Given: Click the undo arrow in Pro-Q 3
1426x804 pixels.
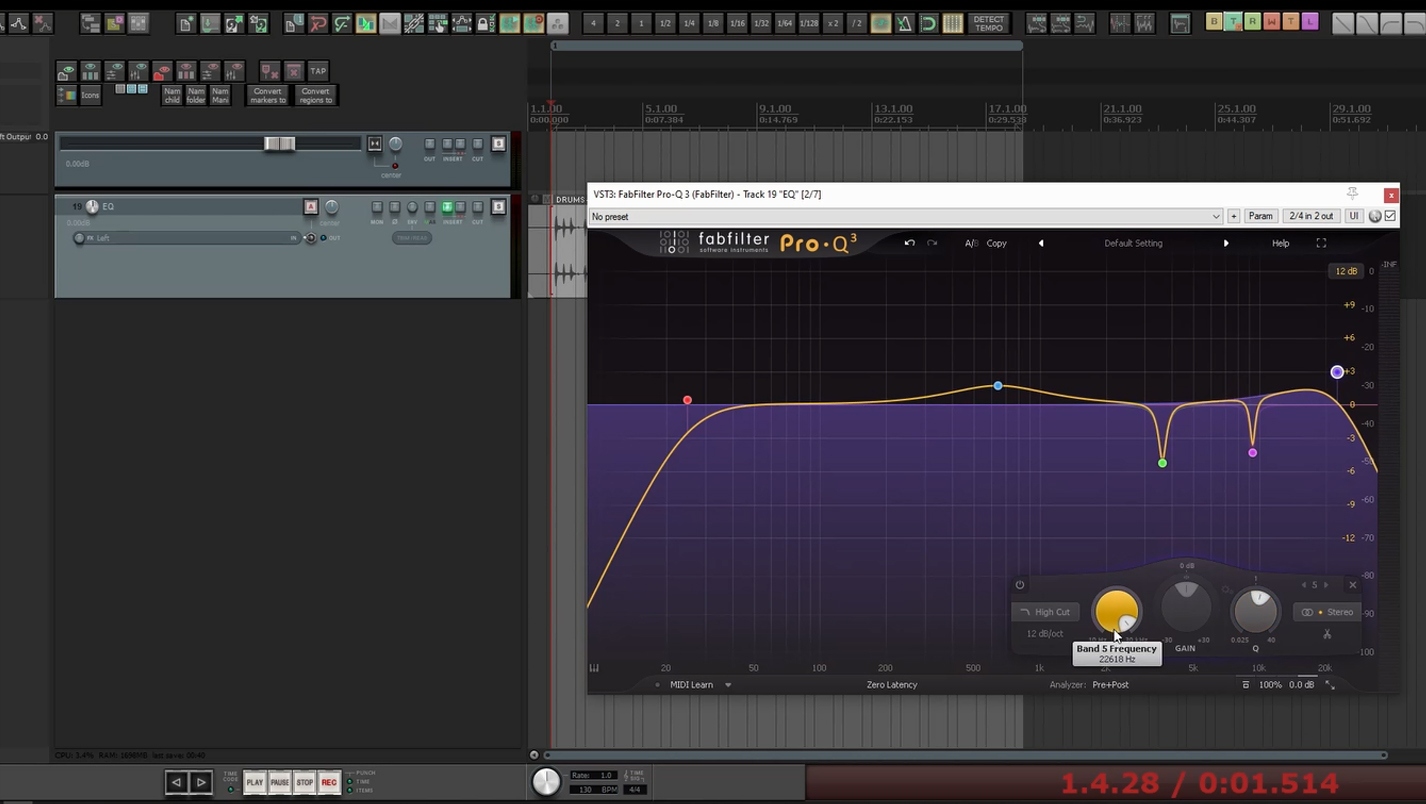Looking at the screenshot, I should pos(909,243).
